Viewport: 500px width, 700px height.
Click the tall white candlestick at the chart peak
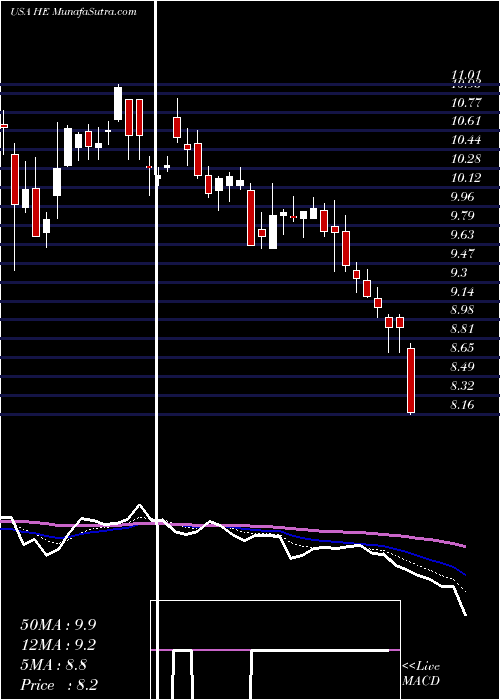pyautogui.click(x=118, y=104)
